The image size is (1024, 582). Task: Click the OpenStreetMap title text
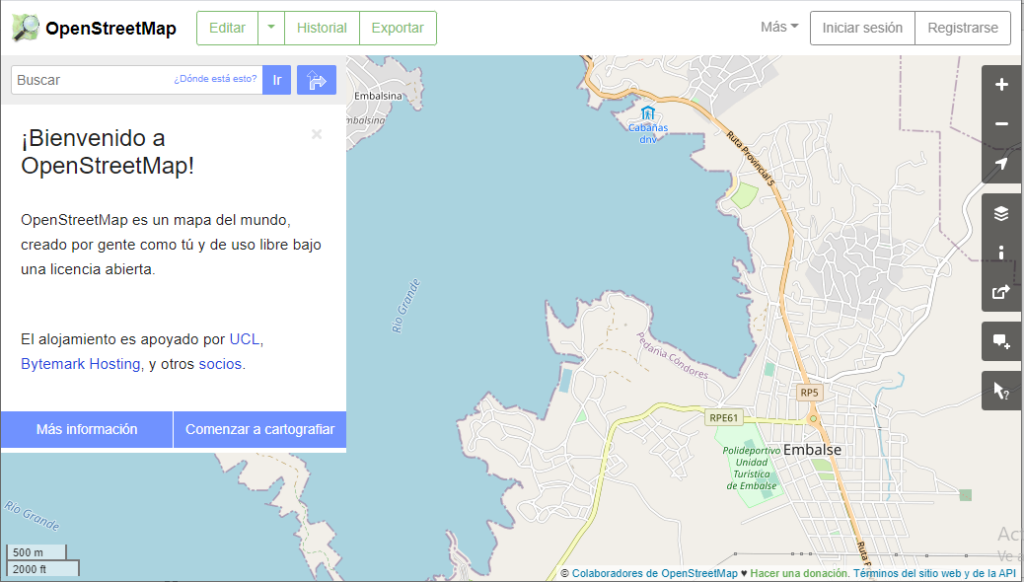point(111,29)
